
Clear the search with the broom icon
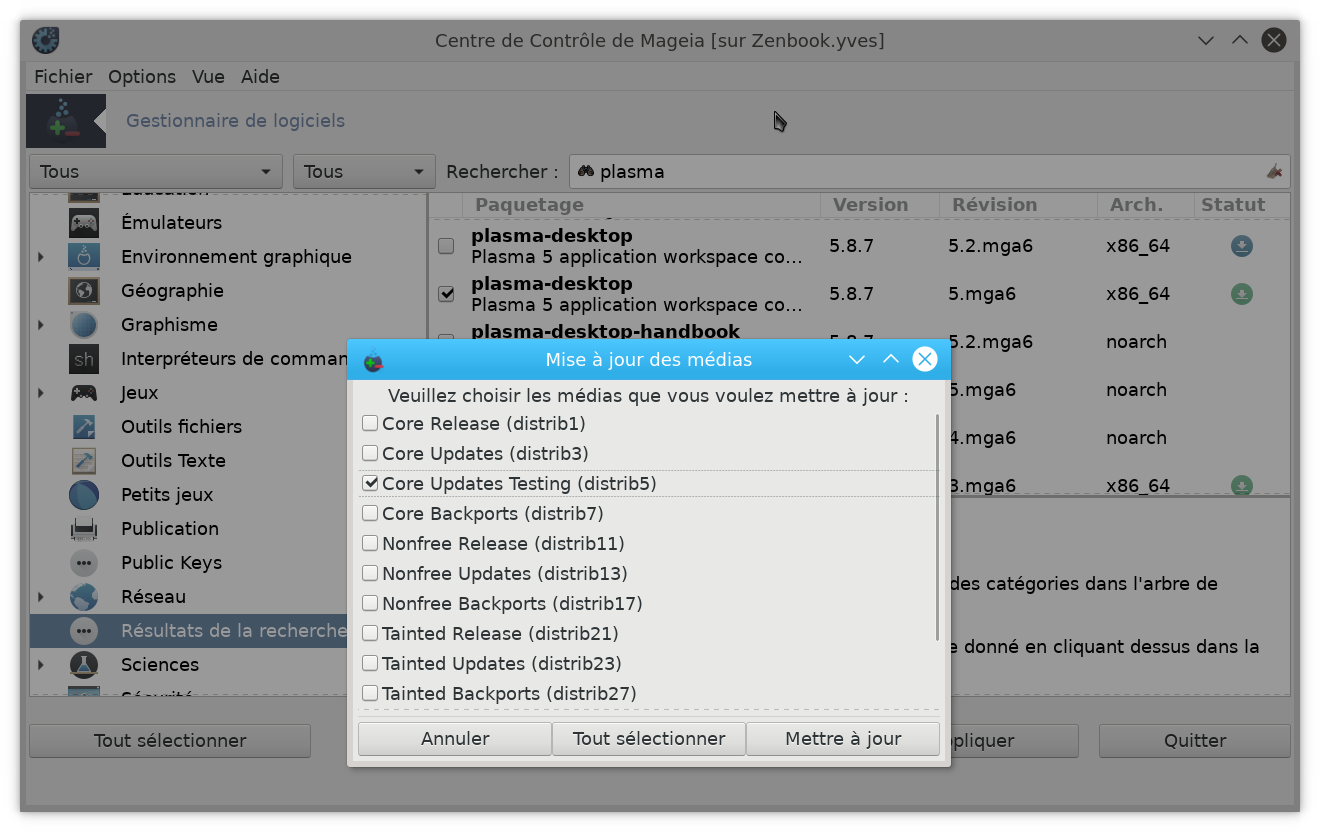(x=1274, y=171)
